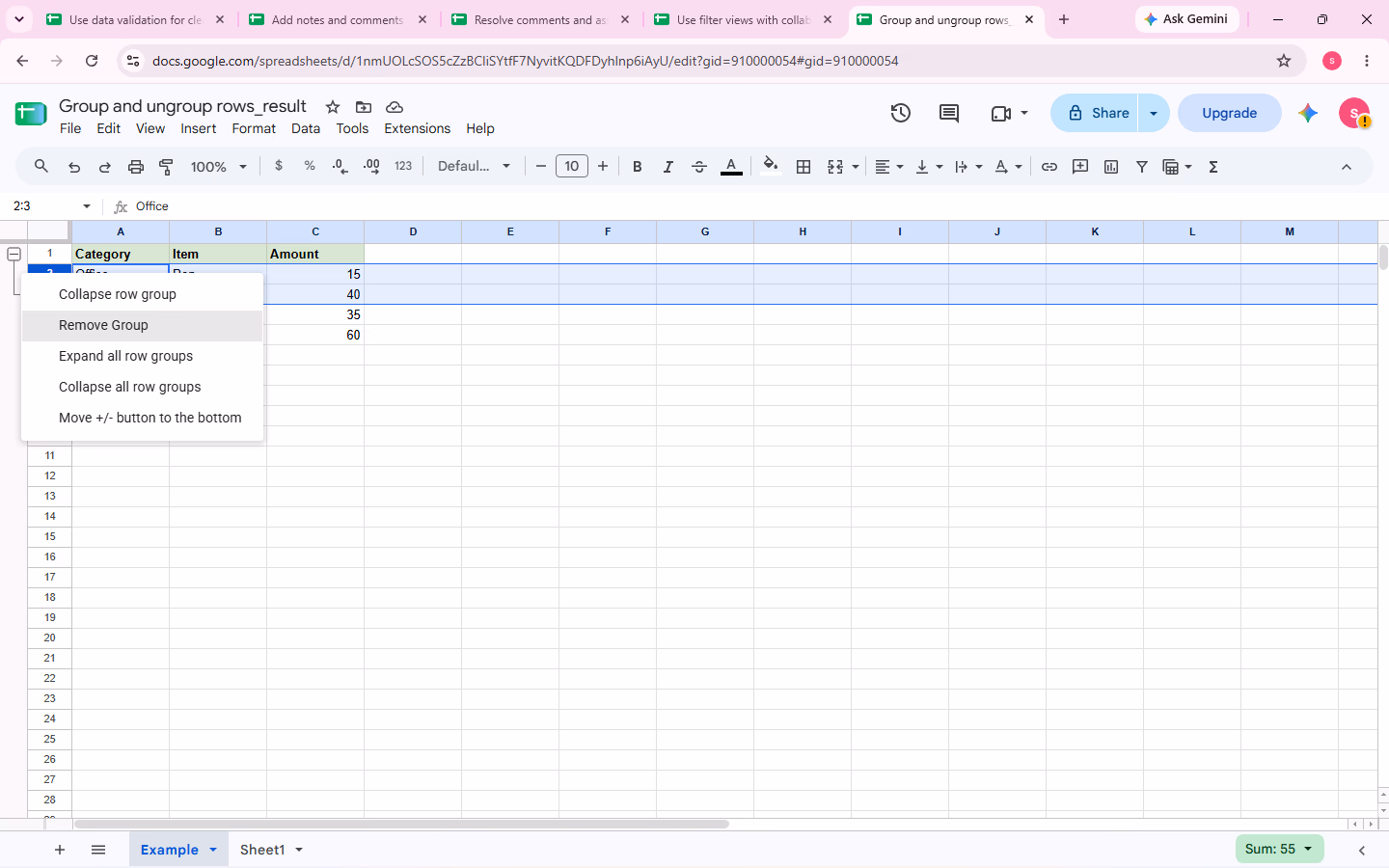1389x868 pixels.
Task: Open the zoom 100% dropdown
Action: [219, 167]
